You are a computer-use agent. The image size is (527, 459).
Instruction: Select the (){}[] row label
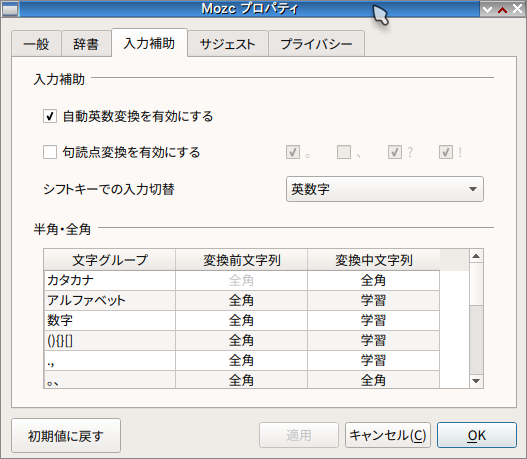(110, 340)
